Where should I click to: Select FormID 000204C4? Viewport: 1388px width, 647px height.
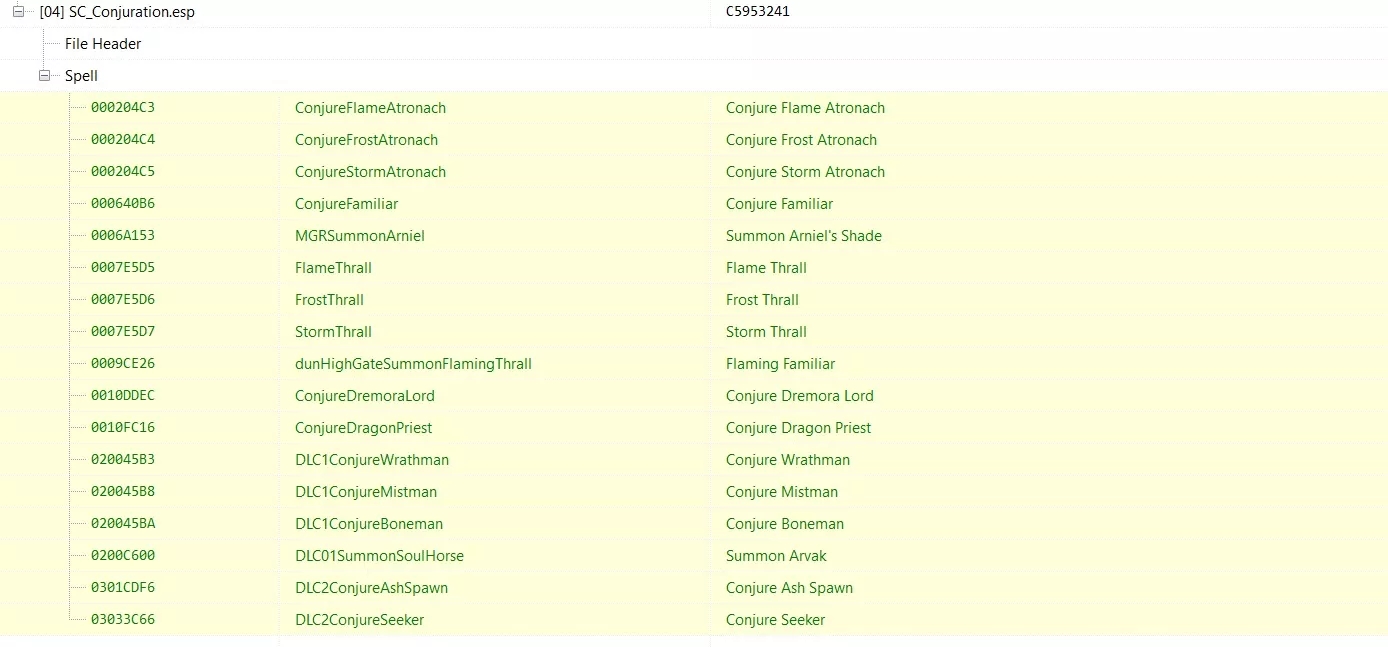point(123,140)
